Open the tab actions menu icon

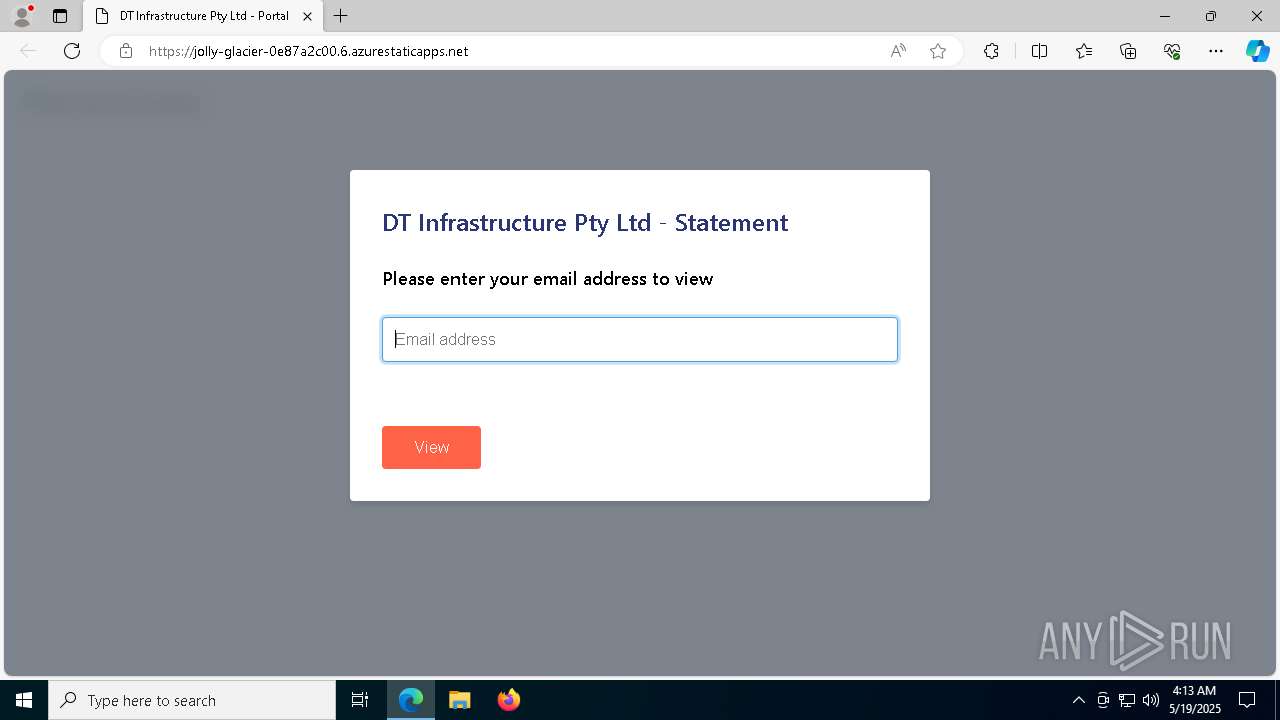60,16
